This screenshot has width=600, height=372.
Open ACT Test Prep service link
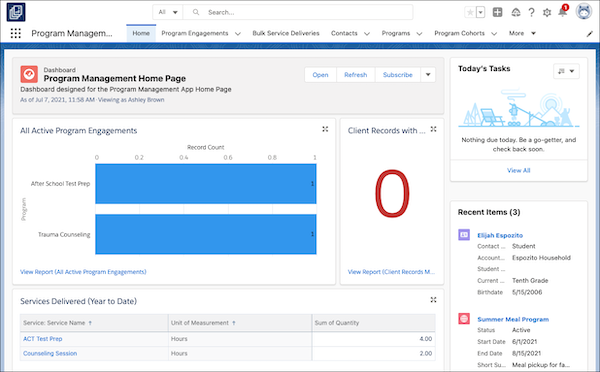click(42, 339)
